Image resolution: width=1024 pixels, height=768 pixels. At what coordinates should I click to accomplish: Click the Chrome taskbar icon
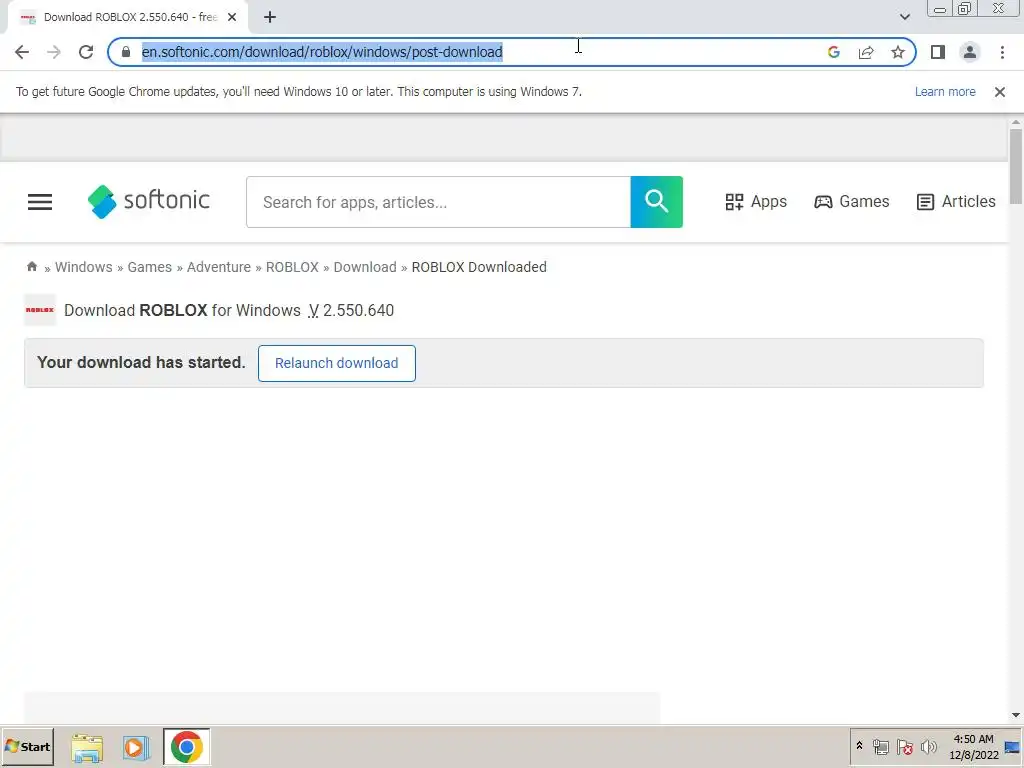click(187, 747)
